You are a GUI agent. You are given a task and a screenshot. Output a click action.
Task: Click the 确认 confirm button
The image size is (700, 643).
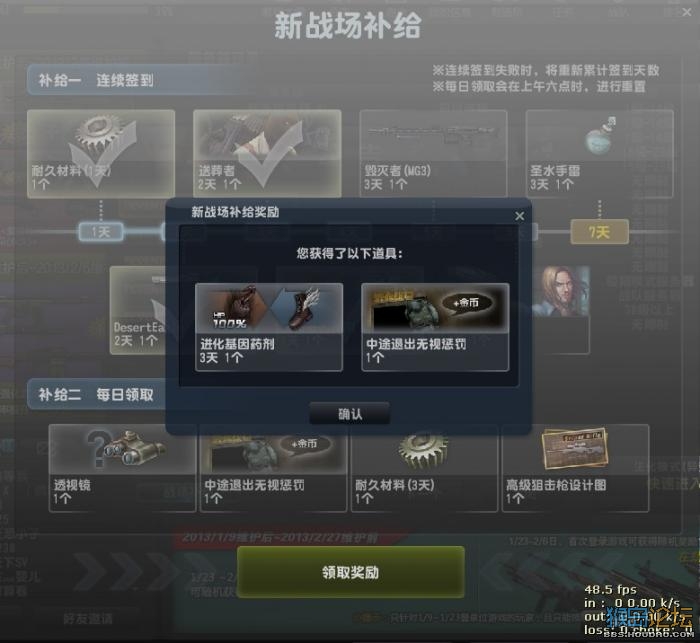point(350,413)
